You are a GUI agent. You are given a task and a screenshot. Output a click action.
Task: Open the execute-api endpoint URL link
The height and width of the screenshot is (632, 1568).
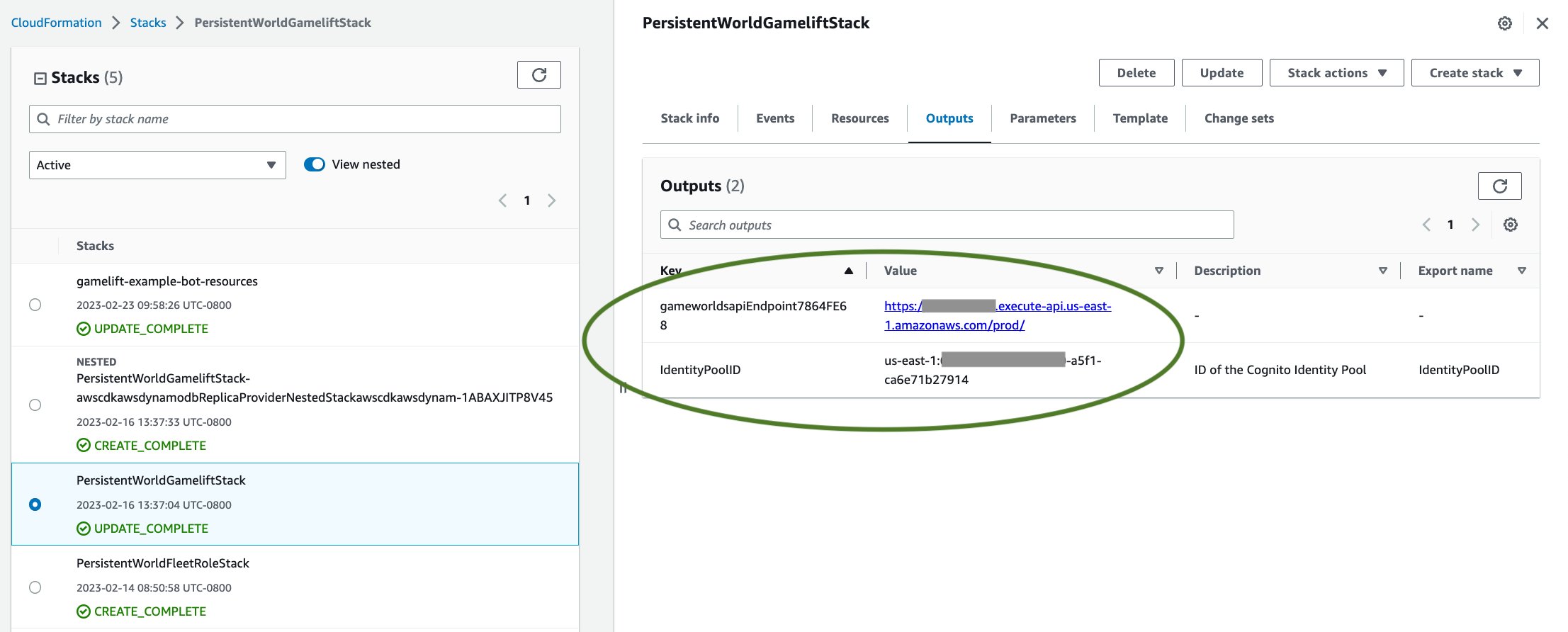pos(998,315)
